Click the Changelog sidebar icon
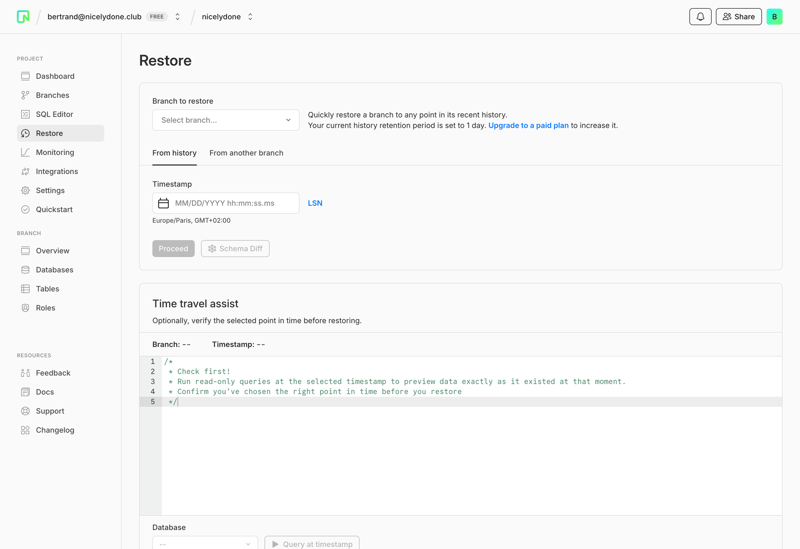Screen dimensions: 800x549 point(25,430)
